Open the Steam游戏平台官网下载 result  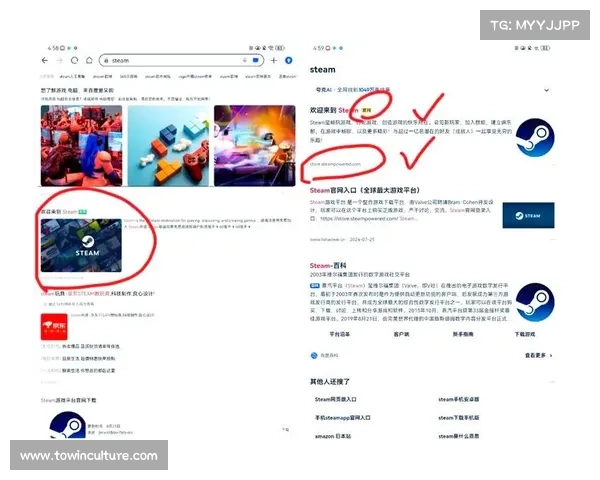click(x=68, y=400)
